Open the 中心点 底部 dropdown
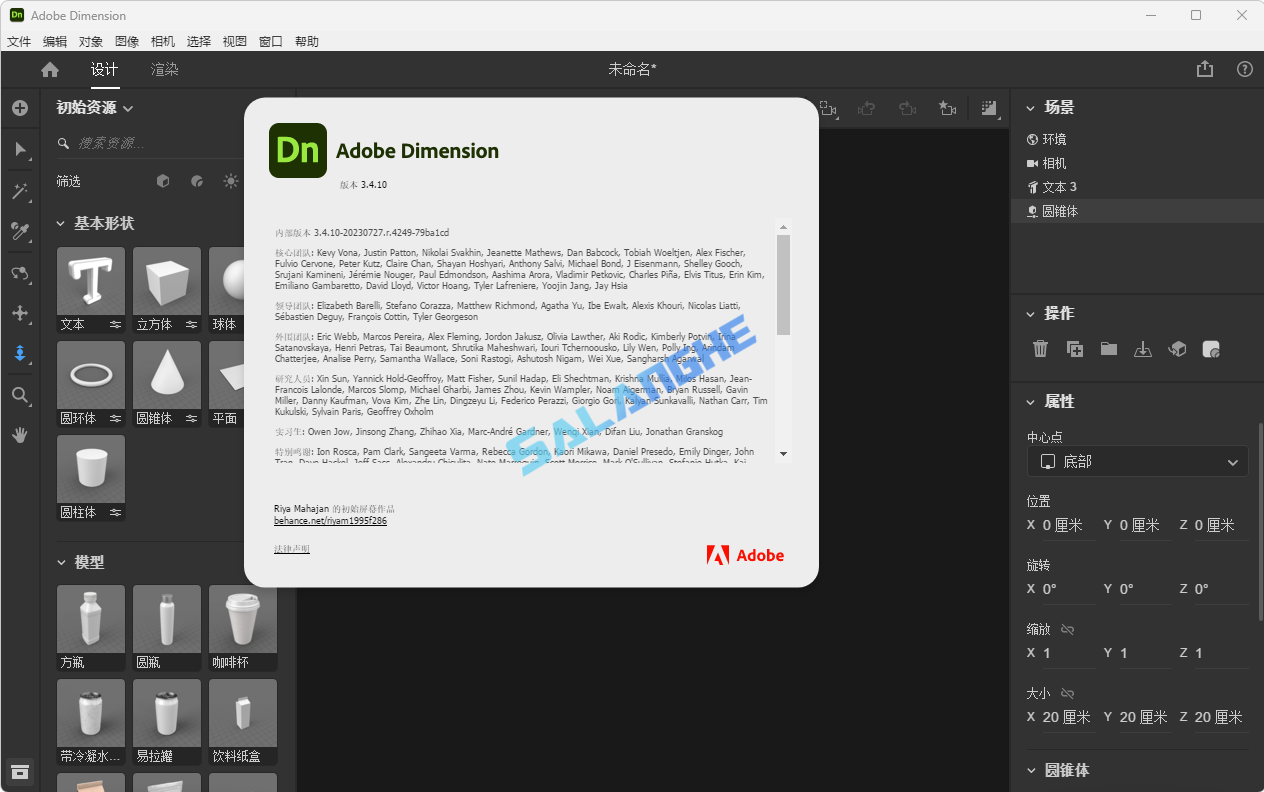Screen dimensions: 1264x792 pos(1137,462)
